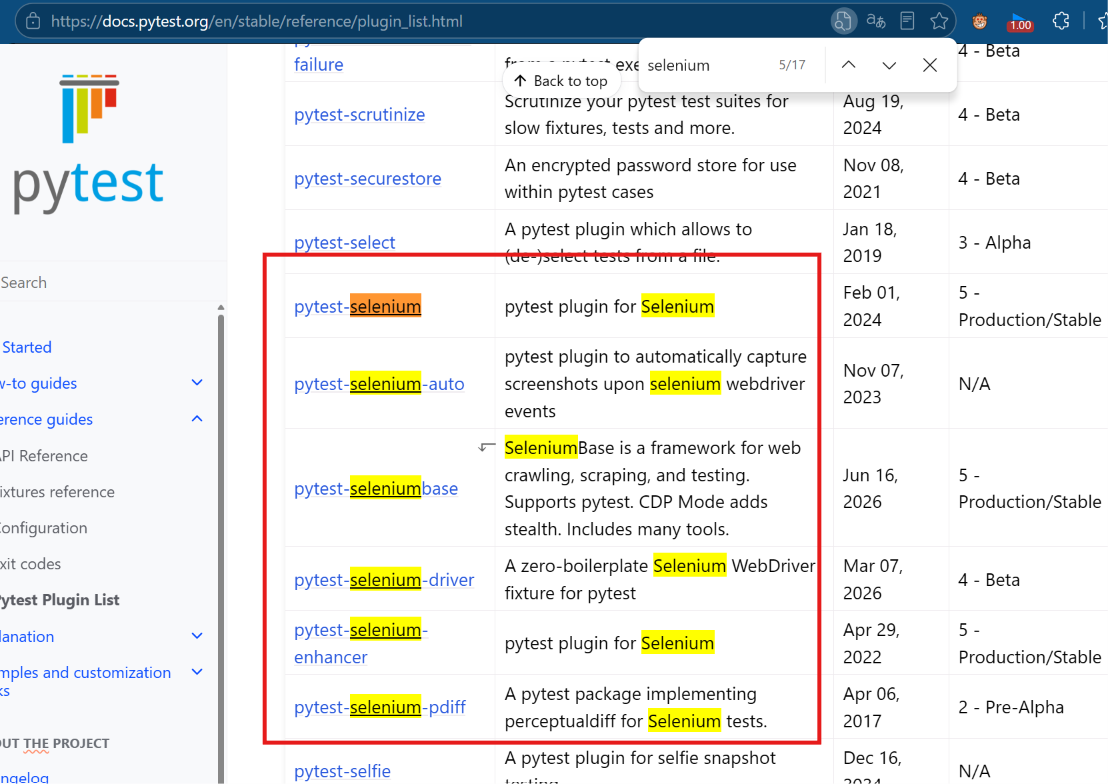Click date Apr 29, 2022
Image resolution: width=1108 pixels, height=784 pixels.
tap(871, 643)
